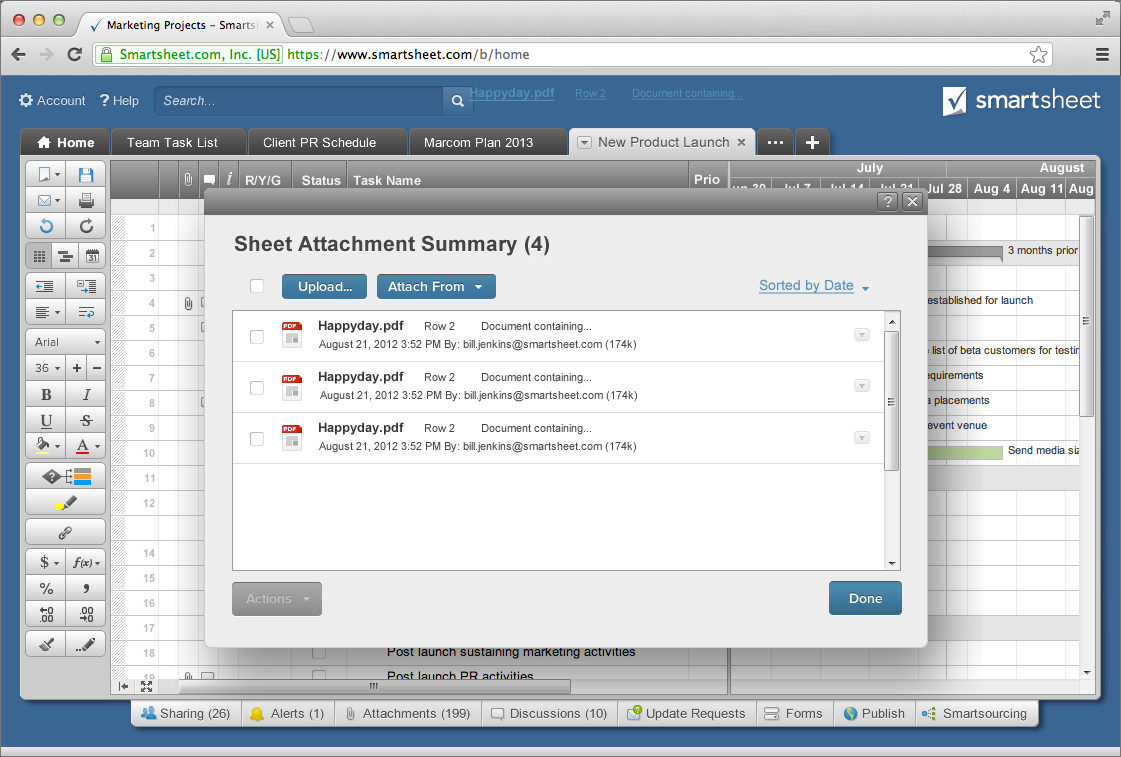Apply Underline formatting
The height and width of the screenshot is (757, 1121).
[x=46, y=421]
